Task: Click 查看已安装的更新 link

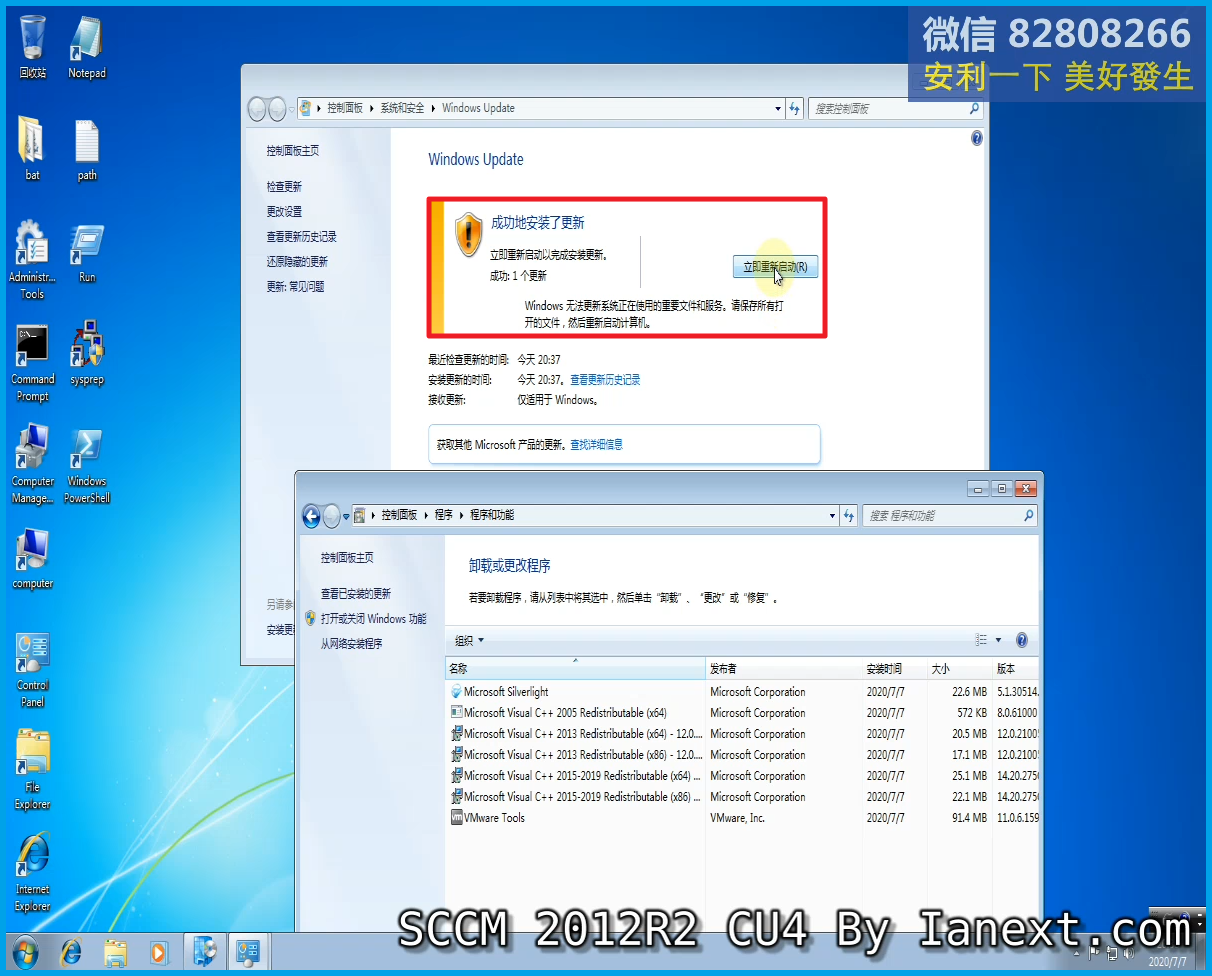Action: [356, 594]
